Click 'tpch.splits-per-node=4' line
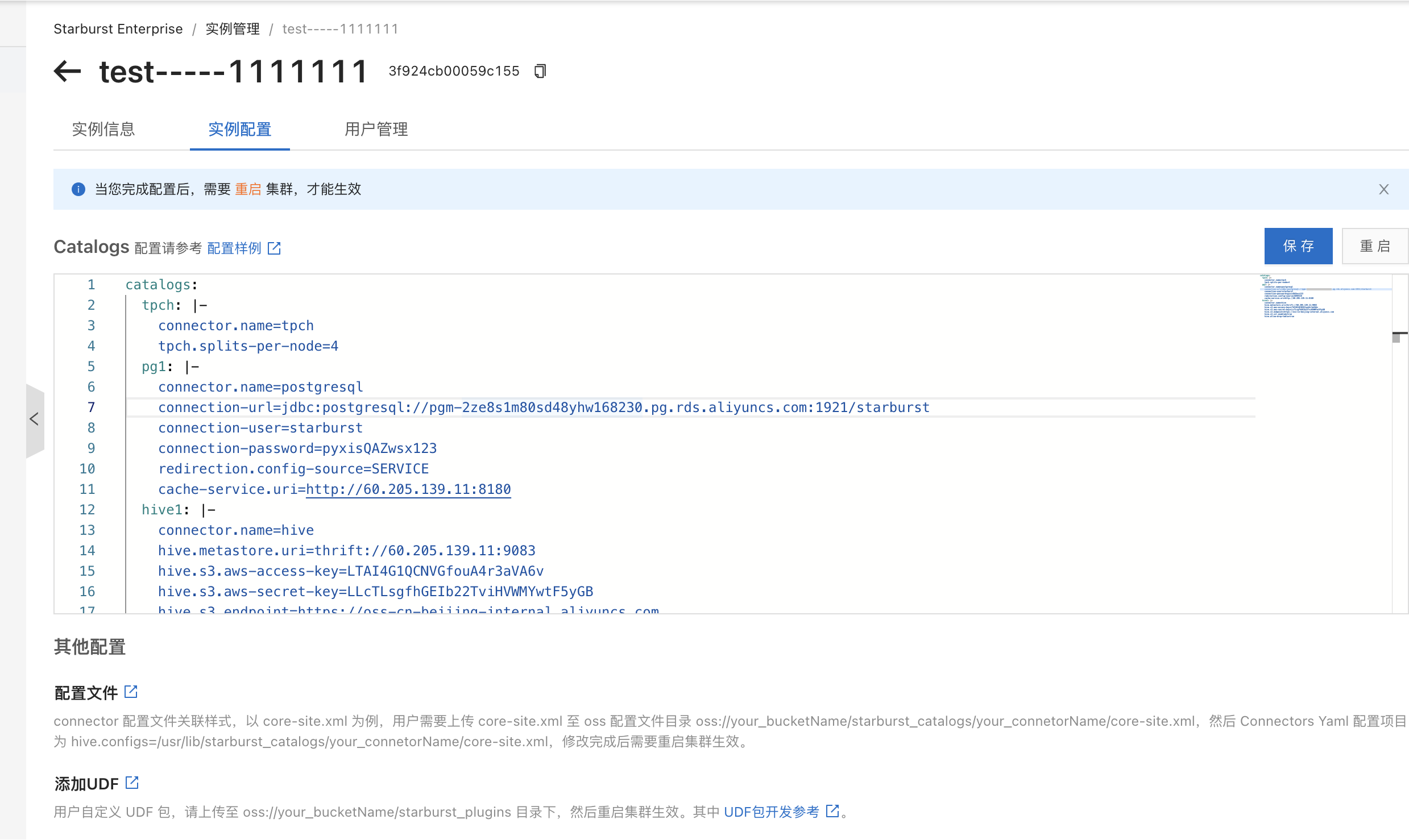Viewport: 1409px width, 840px height. point(248,346)
